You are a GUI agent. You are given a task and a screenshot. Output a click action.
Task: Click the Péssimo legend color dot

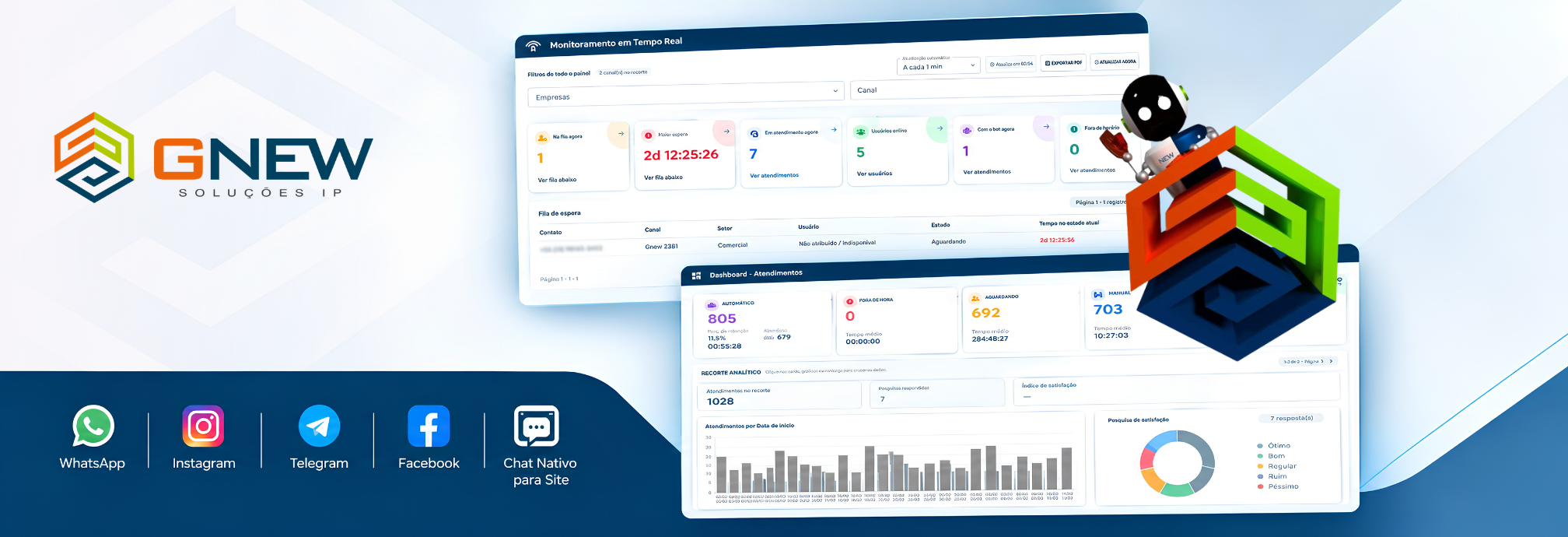coord(1260,486)
